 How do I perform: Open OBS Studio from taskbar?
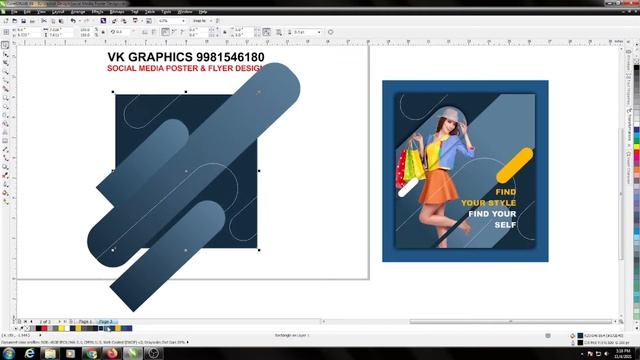(x=153, y=353)
